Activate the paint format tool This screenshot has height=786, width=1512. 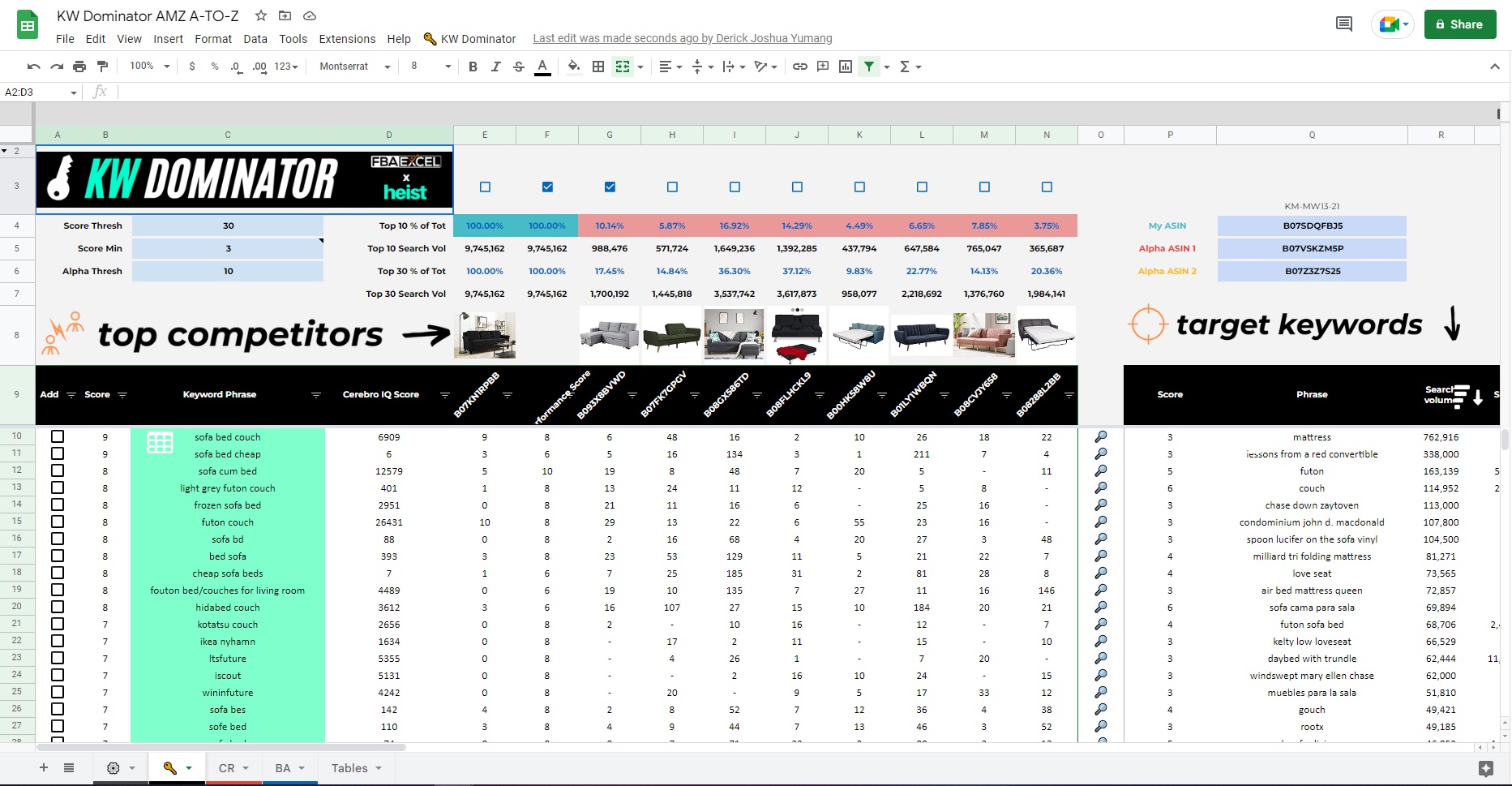click(x=102, y=67)
